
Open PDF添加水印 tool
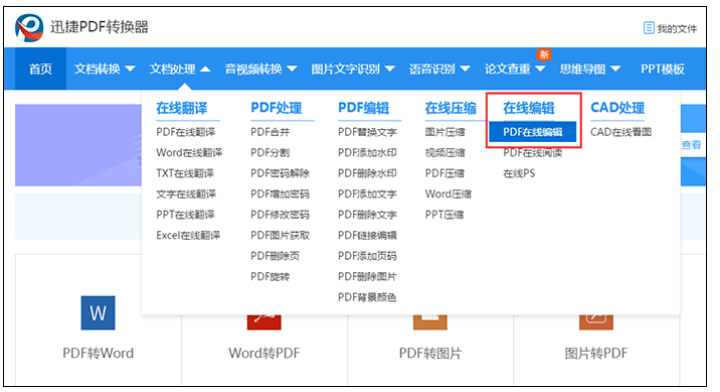coord(367,153)
